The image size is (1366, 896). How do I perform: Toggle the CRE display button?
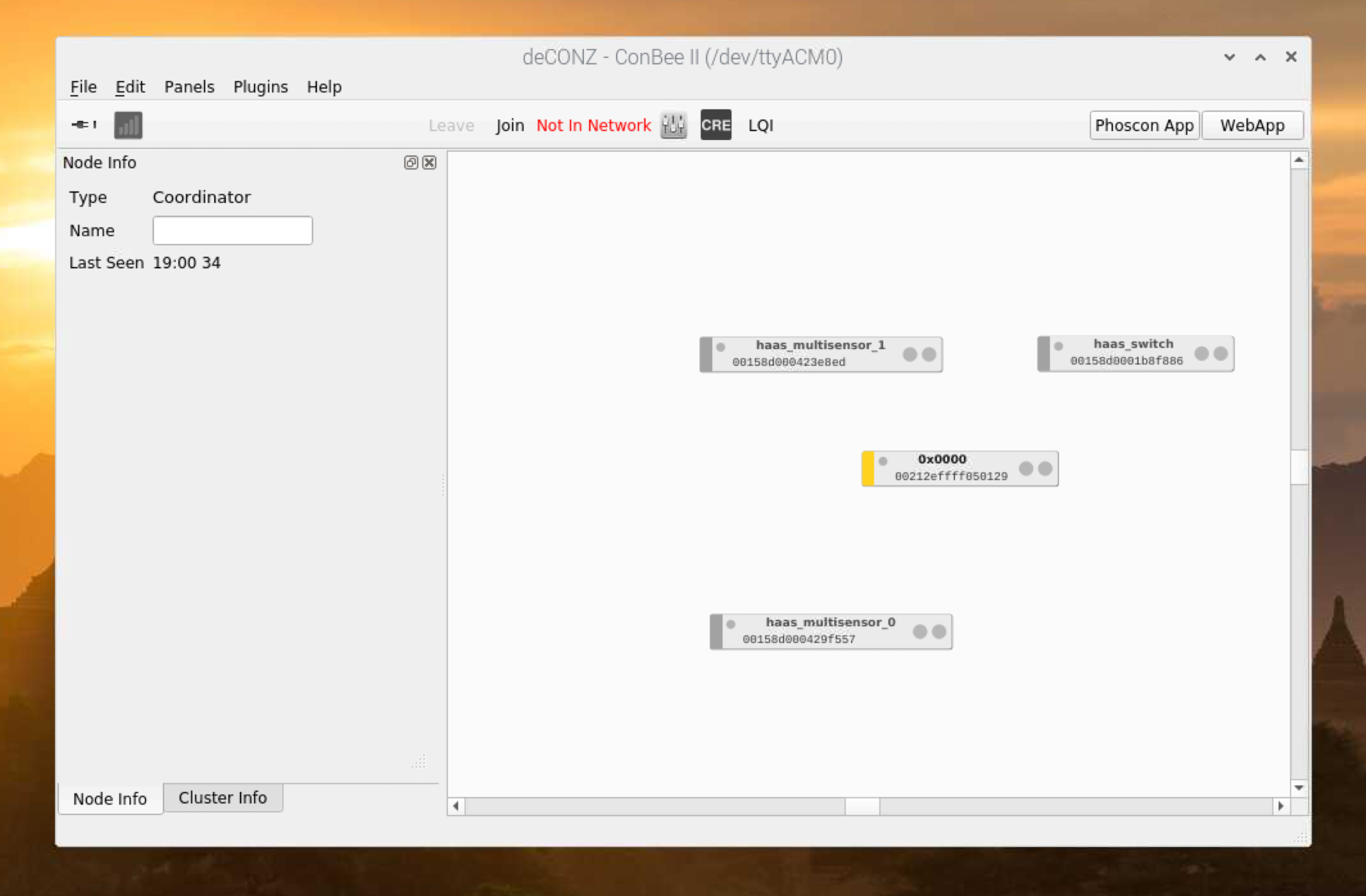coord(715,125)
